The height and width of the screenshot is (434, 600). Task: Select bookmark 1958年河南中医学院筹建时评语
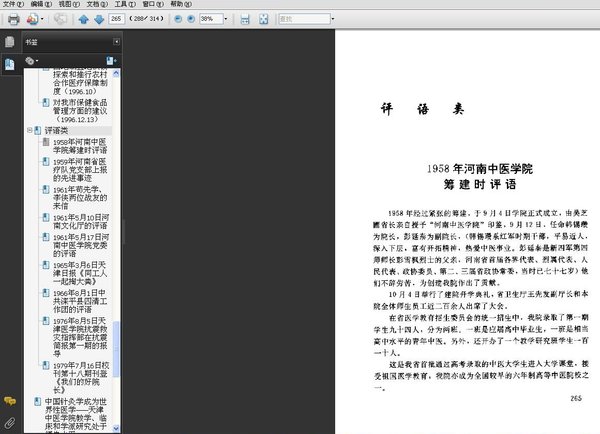[x=80, y=146]
